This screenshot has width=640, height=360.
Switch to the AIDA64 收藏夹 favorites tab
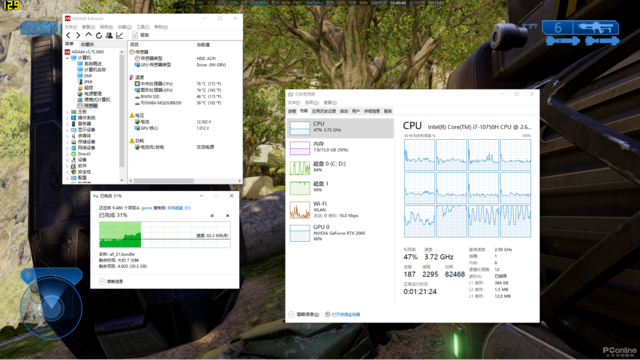[87, 44]
